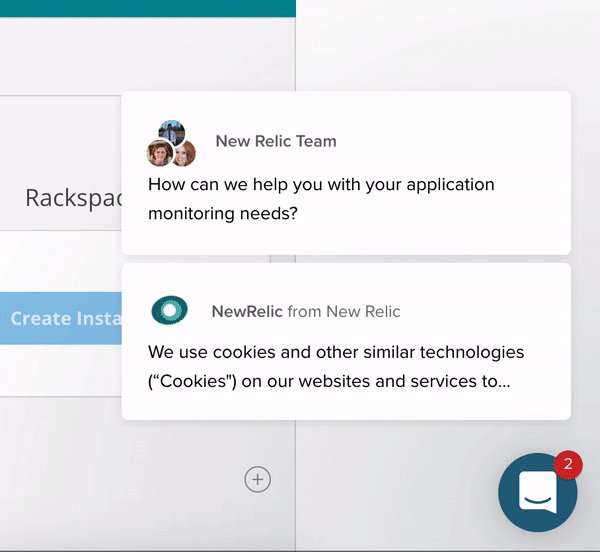The height and width of the screenshot is (552, 600).
Task: Open the cookies notice message card
Action: click(x=346, y=342)
